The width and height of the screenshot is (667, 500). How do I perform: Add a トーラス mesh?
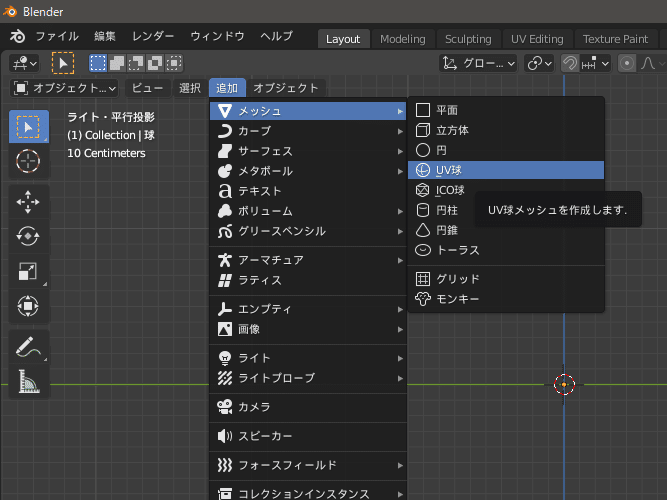coord(506,250)
